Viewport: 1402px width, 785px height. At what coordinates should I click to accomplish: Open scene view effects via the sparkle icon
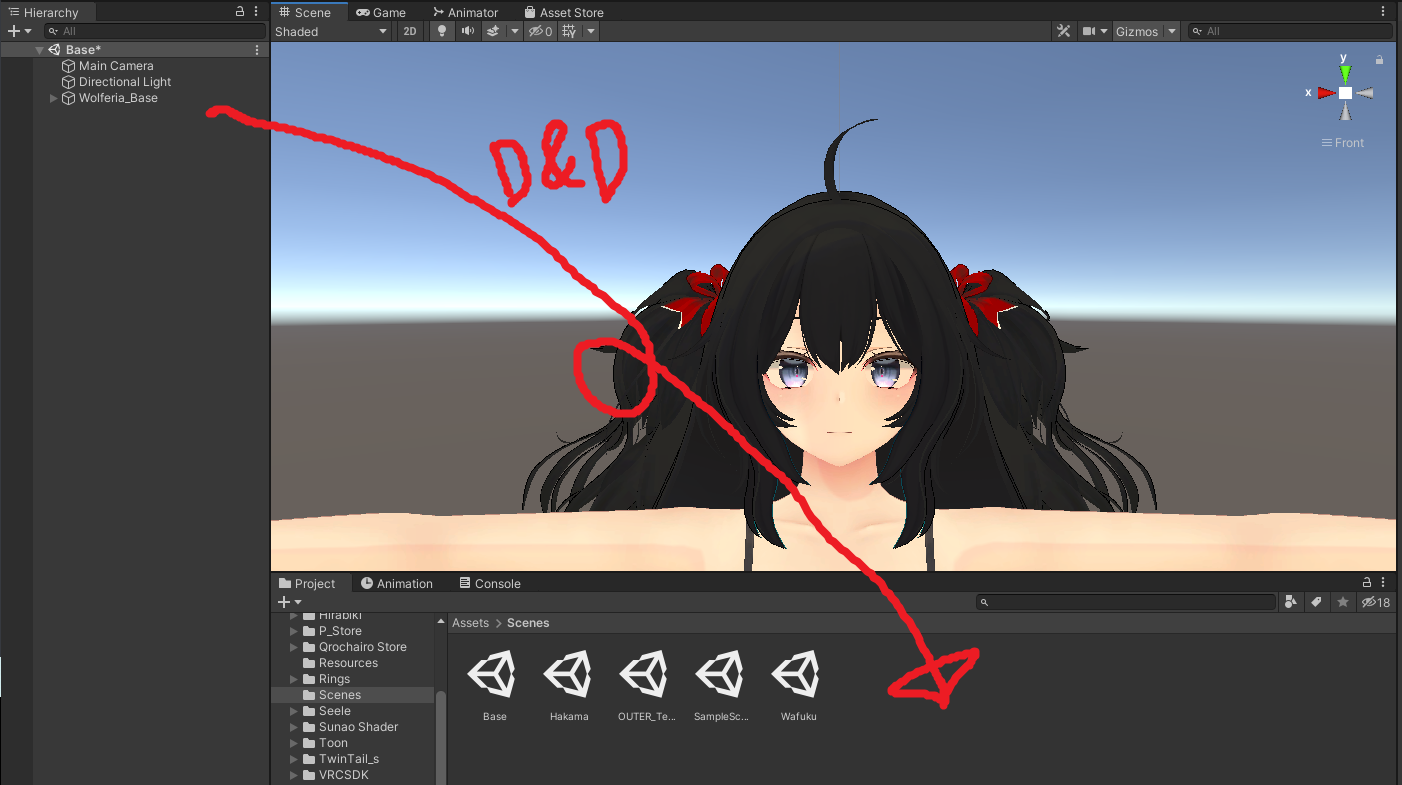(492, 31)
